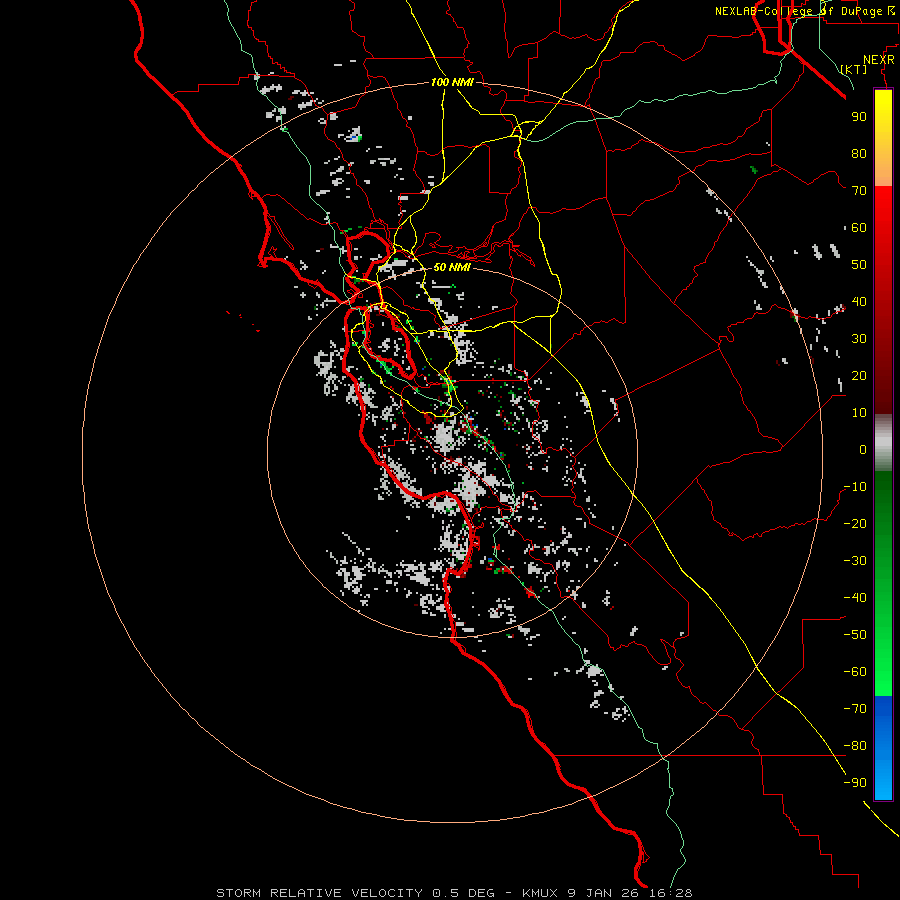Screen dimensions: 900x900
Task: Click the "50 NMI" range ring label
Action: 452,267
